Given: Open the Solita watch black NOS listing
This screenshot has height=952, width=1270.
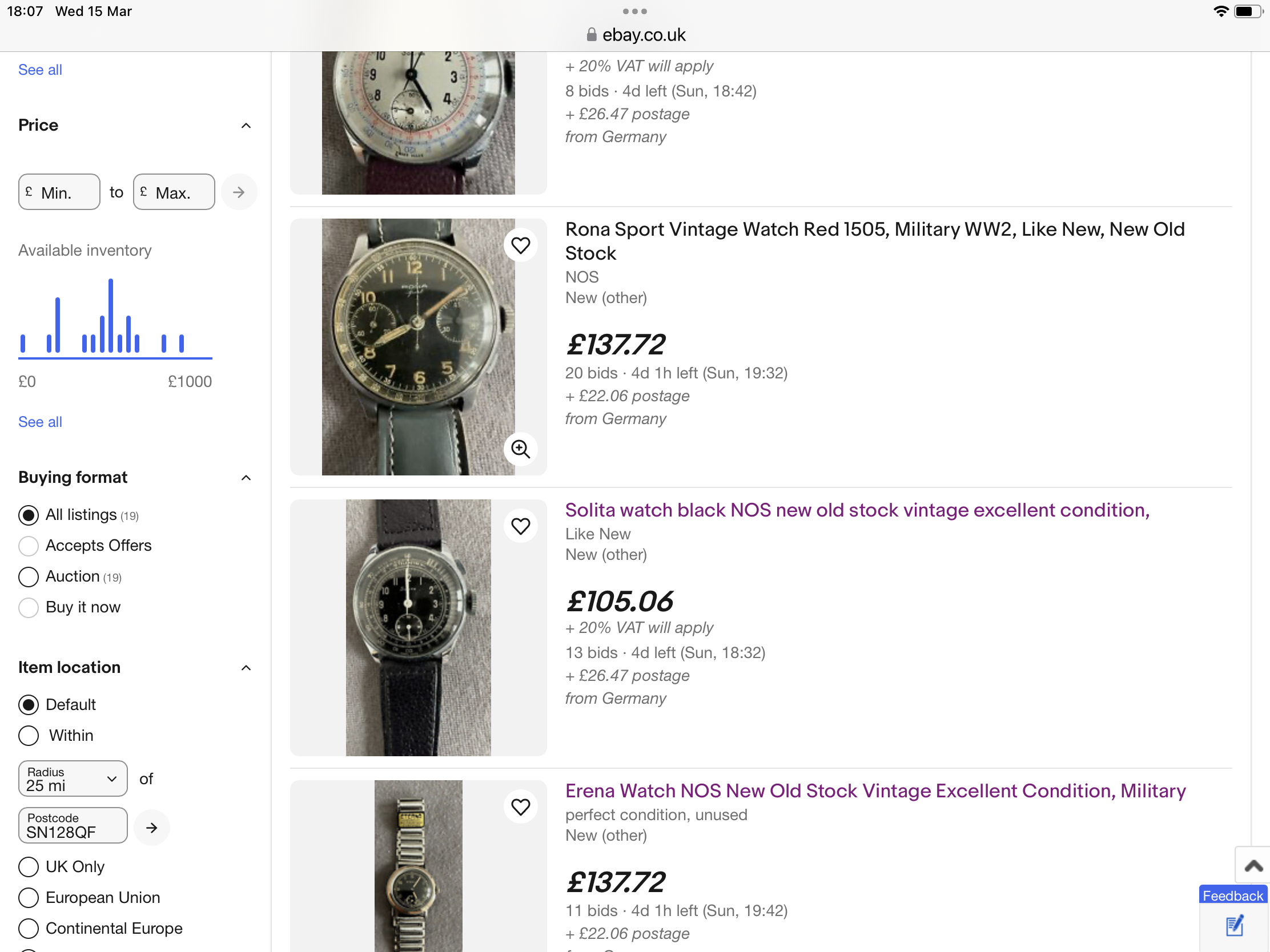Looking at the screenshot, I should [857, 510].
